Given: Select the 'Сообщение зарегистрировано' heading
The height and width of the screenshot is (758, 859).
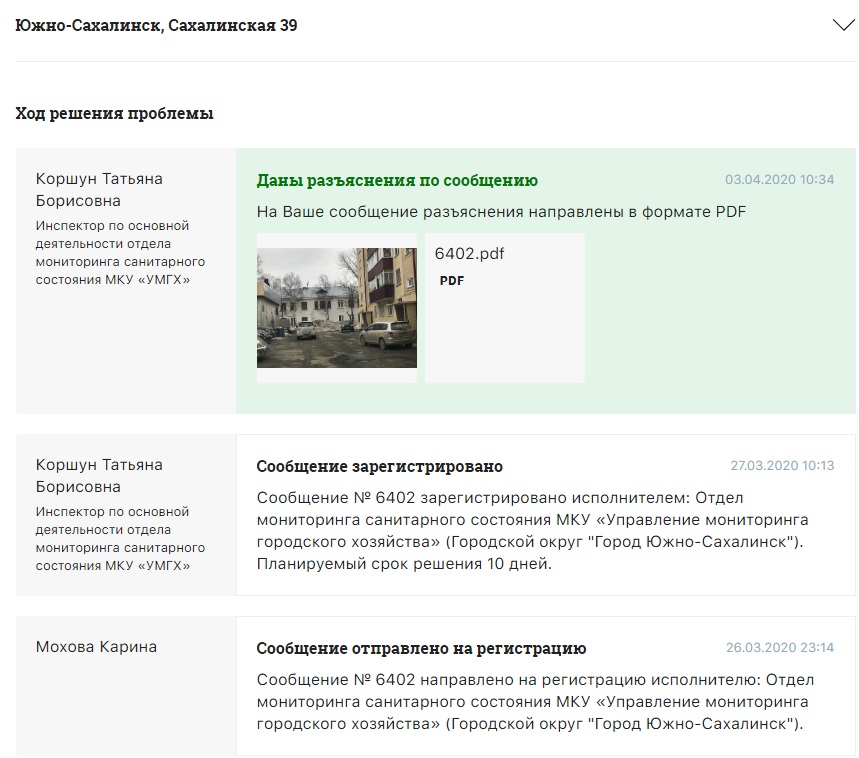Looking at the screenshot, I should click(x=379, y=466).
